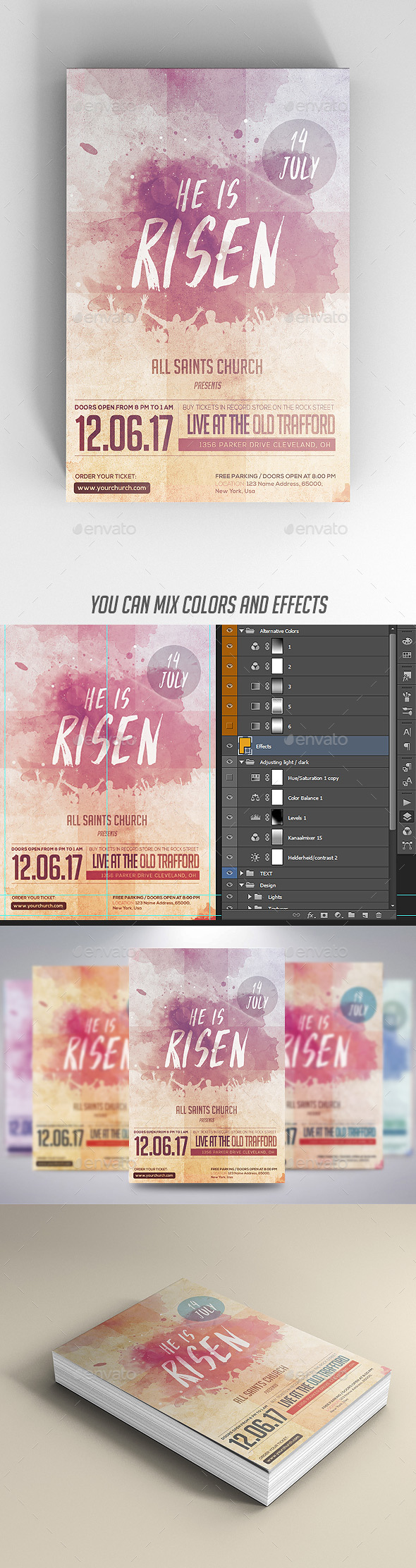Hide the TEXT group
The height and width of the screenshot is (1568, 416).
tap(229, 874)
